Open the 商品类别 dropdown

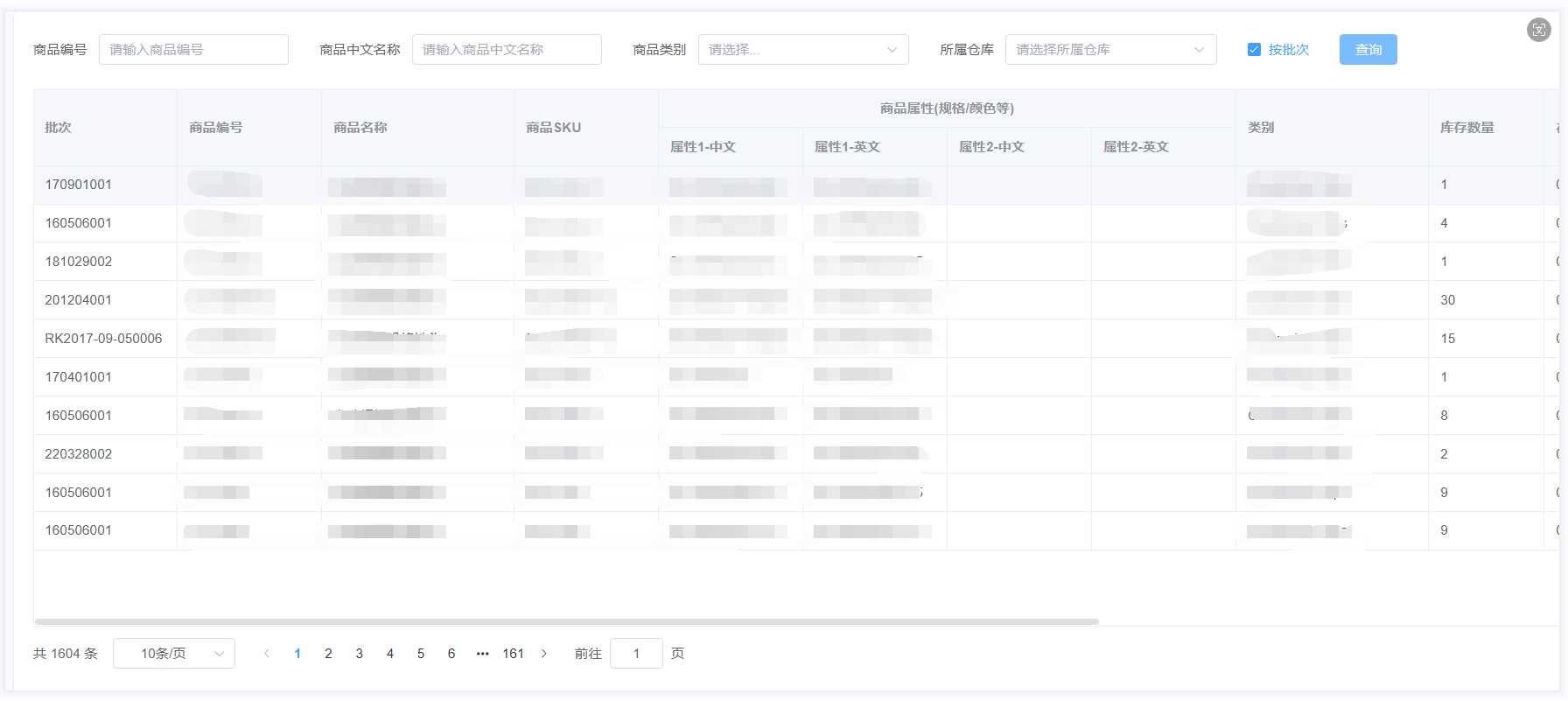point(803,50)
